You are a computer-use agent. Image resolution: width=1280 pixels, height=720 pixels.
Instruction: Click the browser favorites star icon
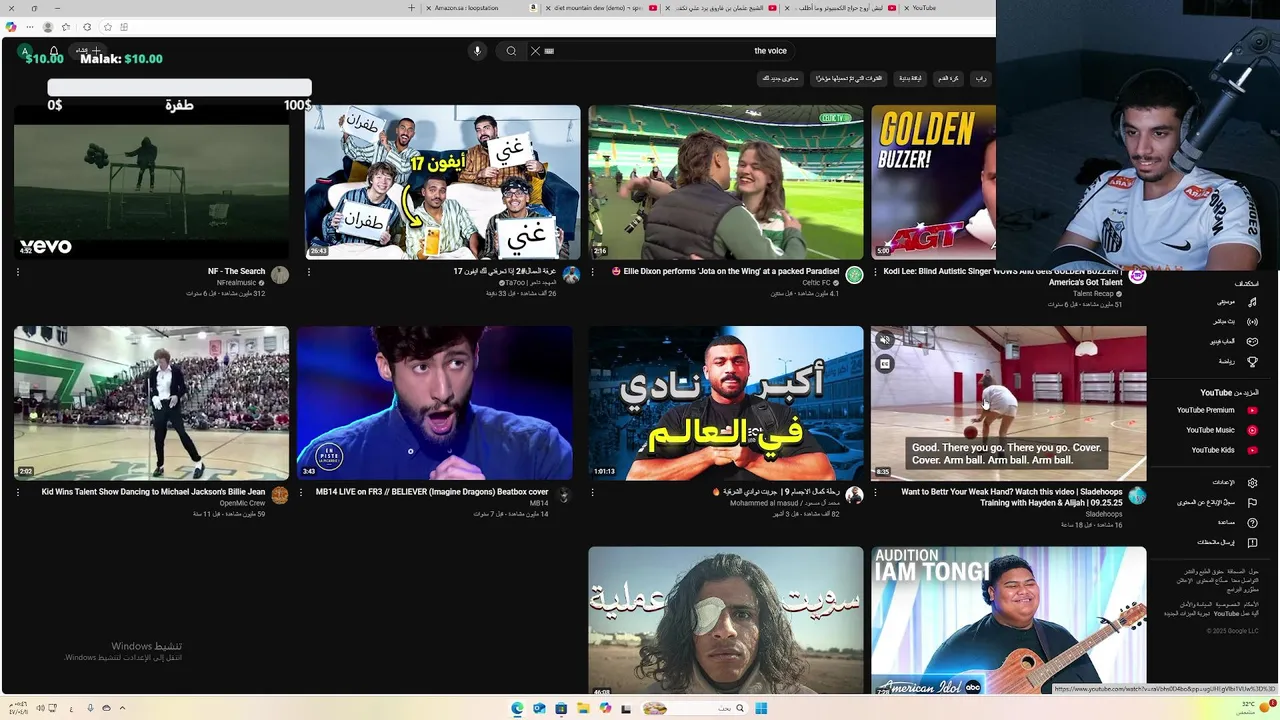tap(66, 27)
